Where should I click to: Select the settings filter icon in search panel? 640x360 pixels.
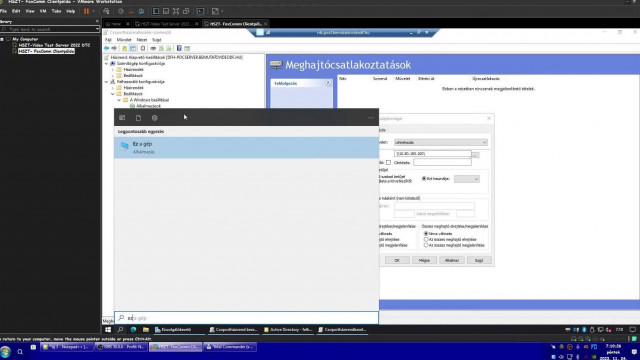[x=154, y=118]
